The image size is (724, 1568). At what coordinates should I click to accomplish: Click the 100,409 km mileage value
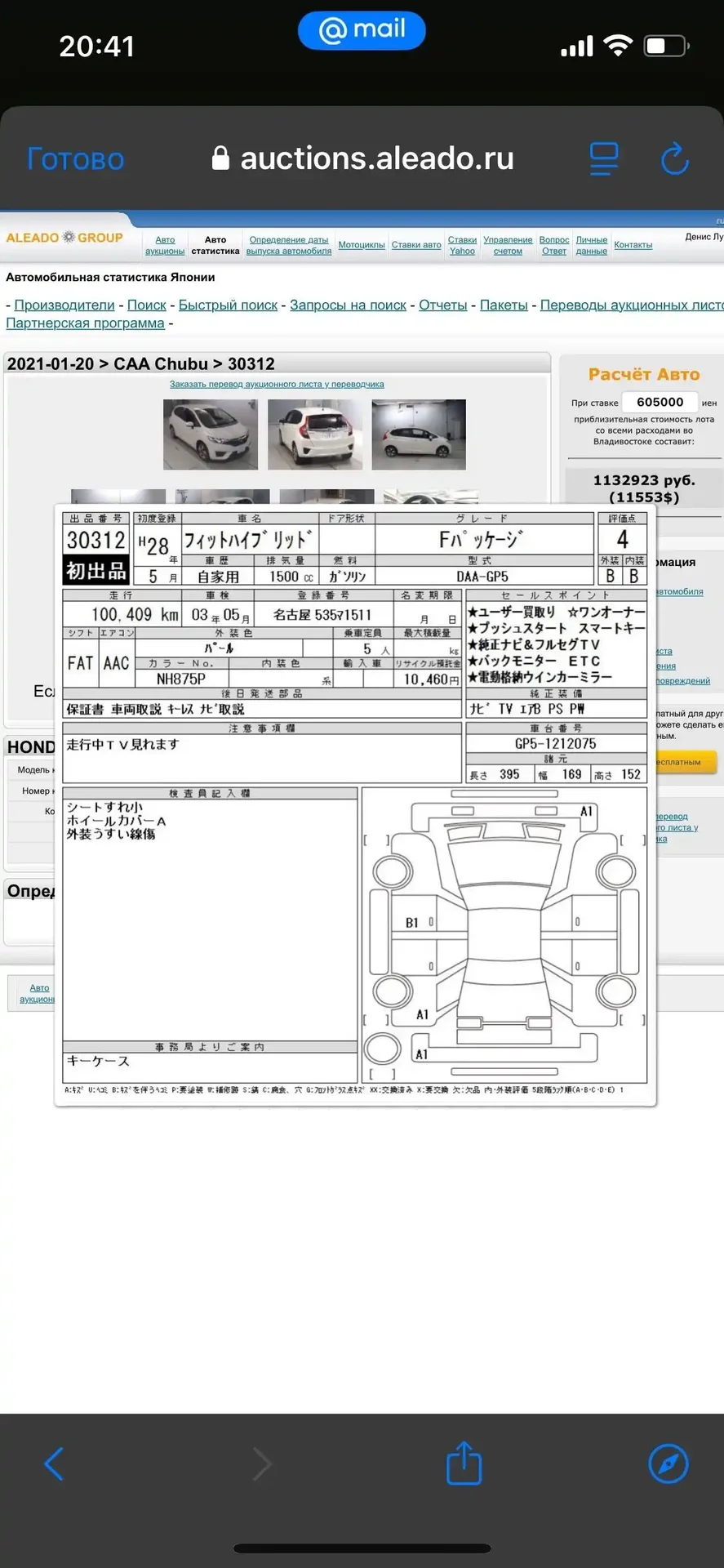[135, 615]
